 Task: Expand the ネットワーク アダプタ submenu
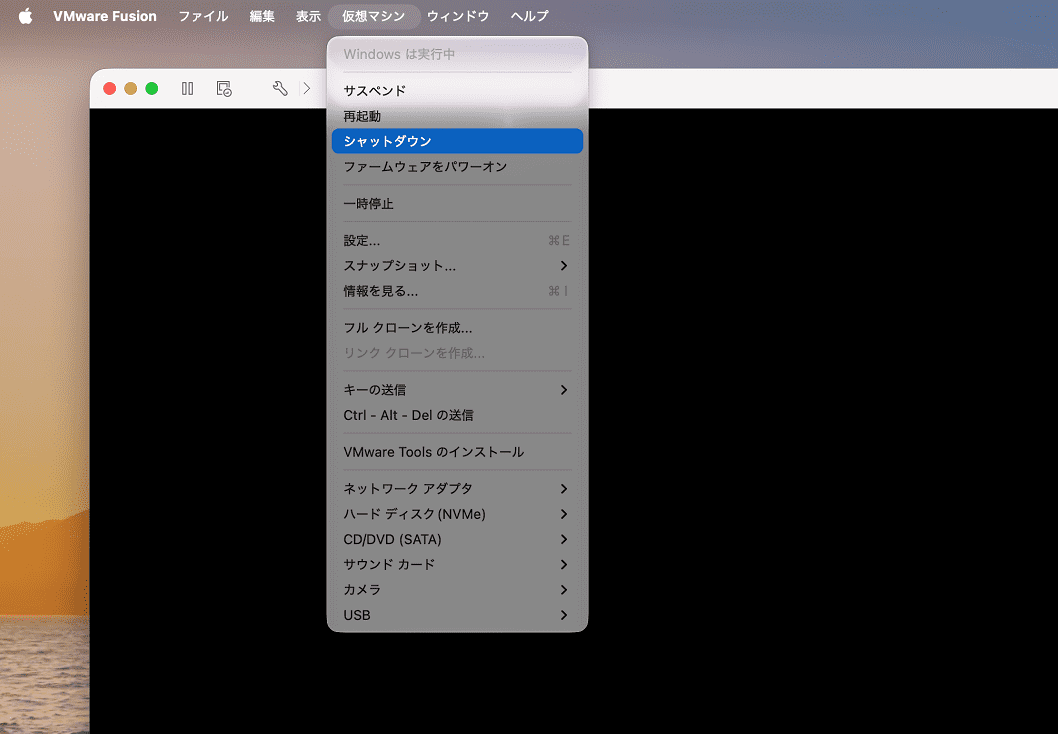point(457,488)
